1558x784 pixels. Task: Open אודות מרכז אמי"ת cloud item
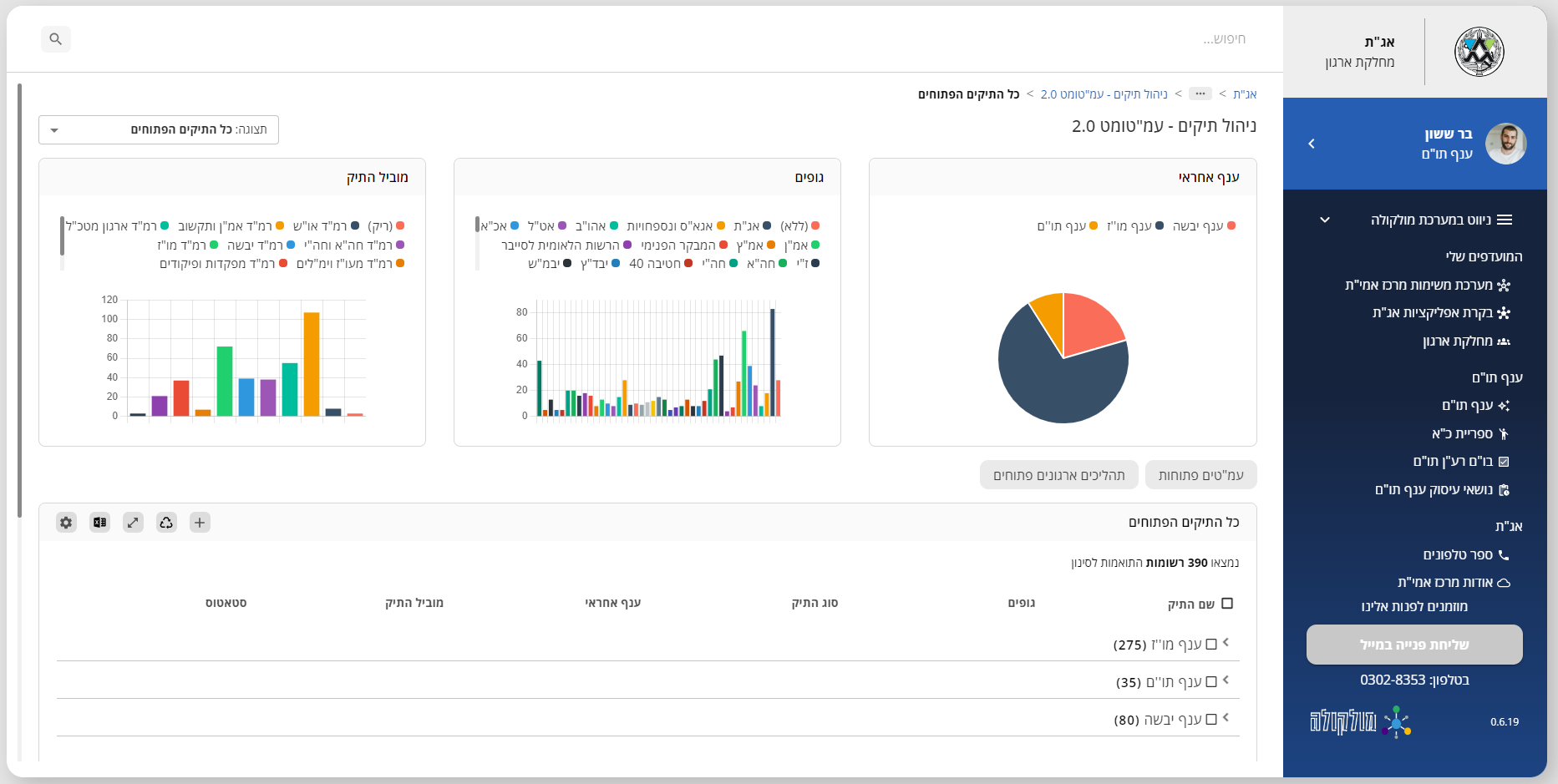point(1454,582)
